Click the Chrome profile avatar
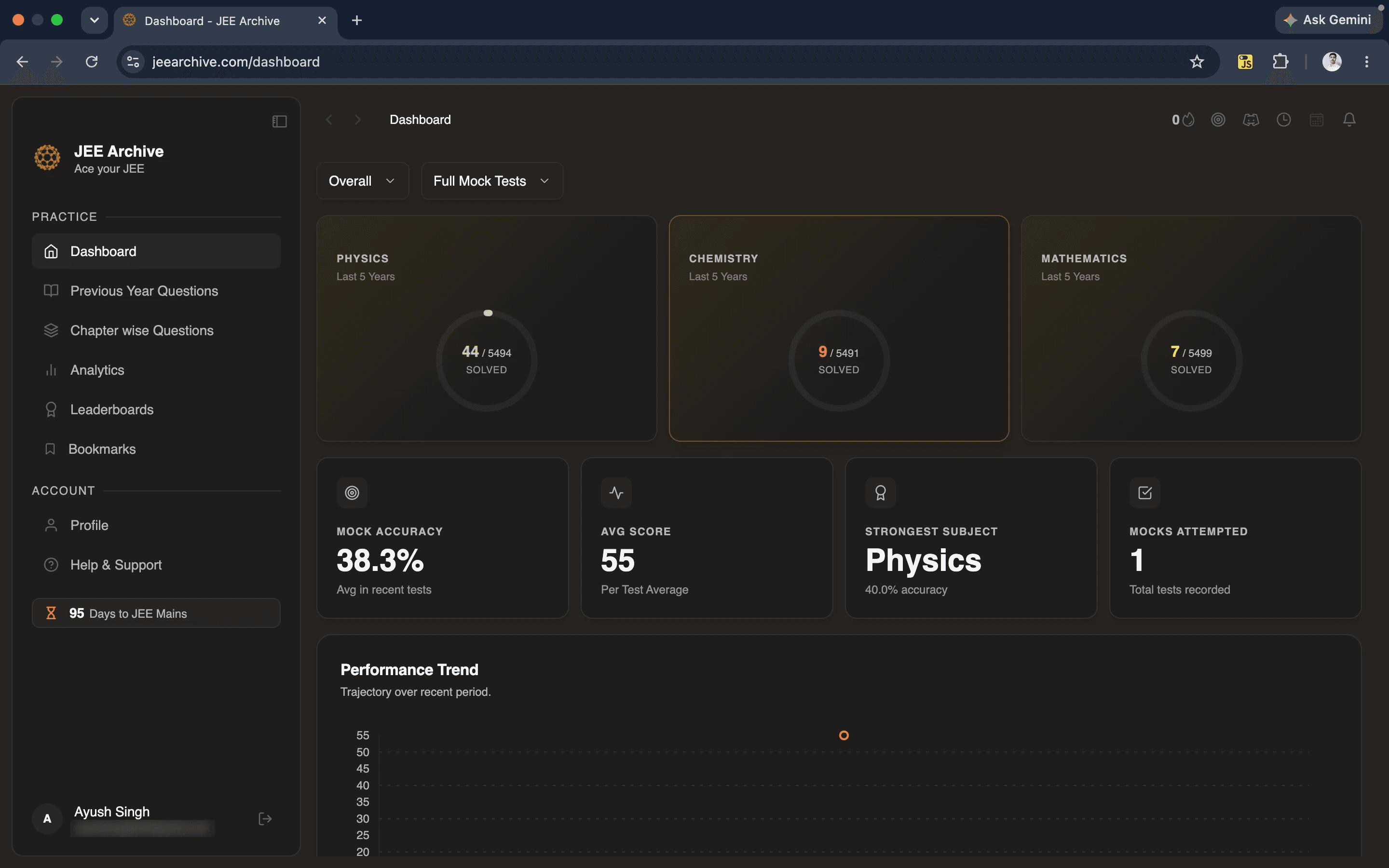Screen dimensions: 1389x868 point(1332,61)
